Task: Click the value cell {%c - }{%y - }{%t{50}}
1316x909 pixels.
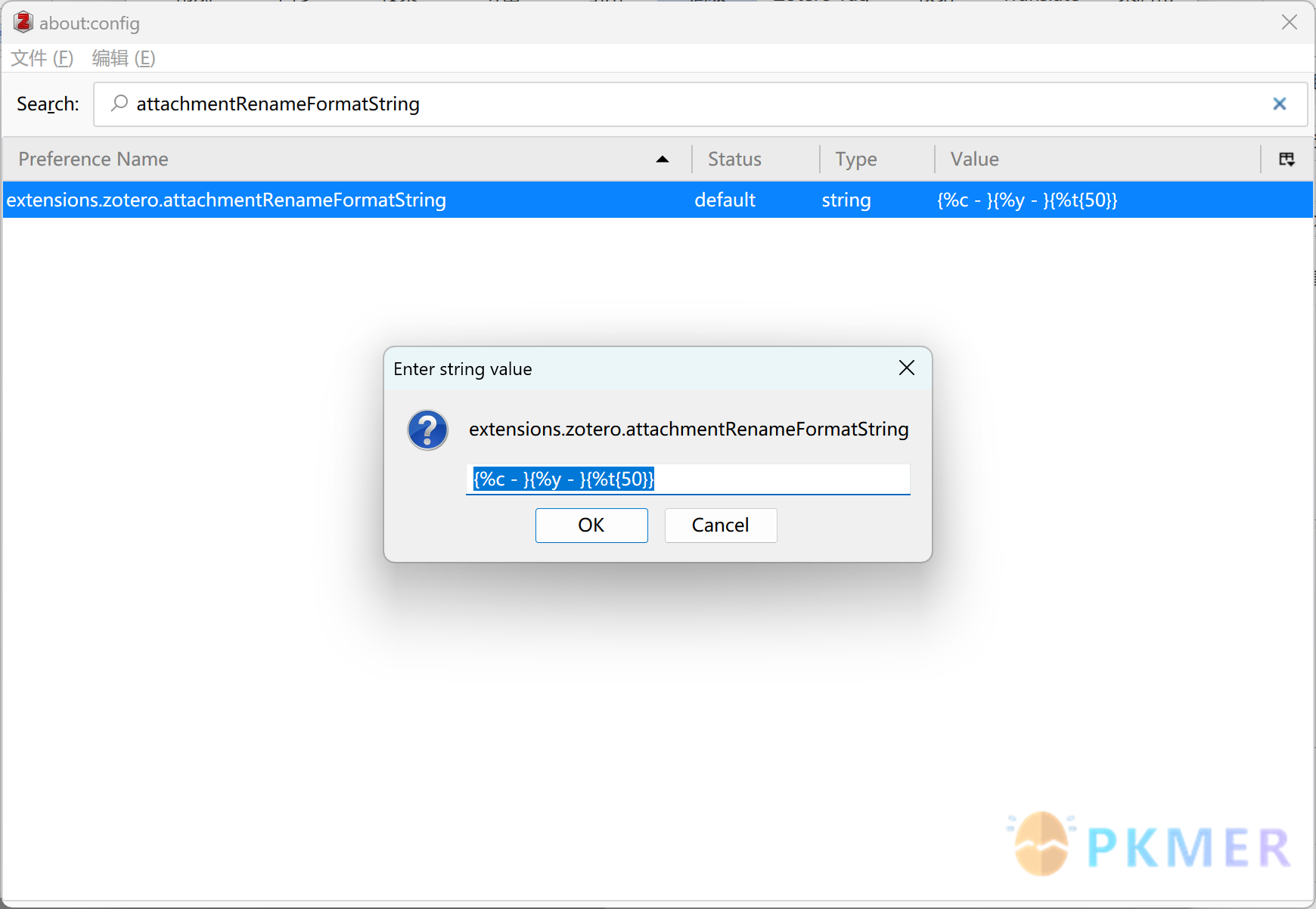Action: pos(1027,200)
